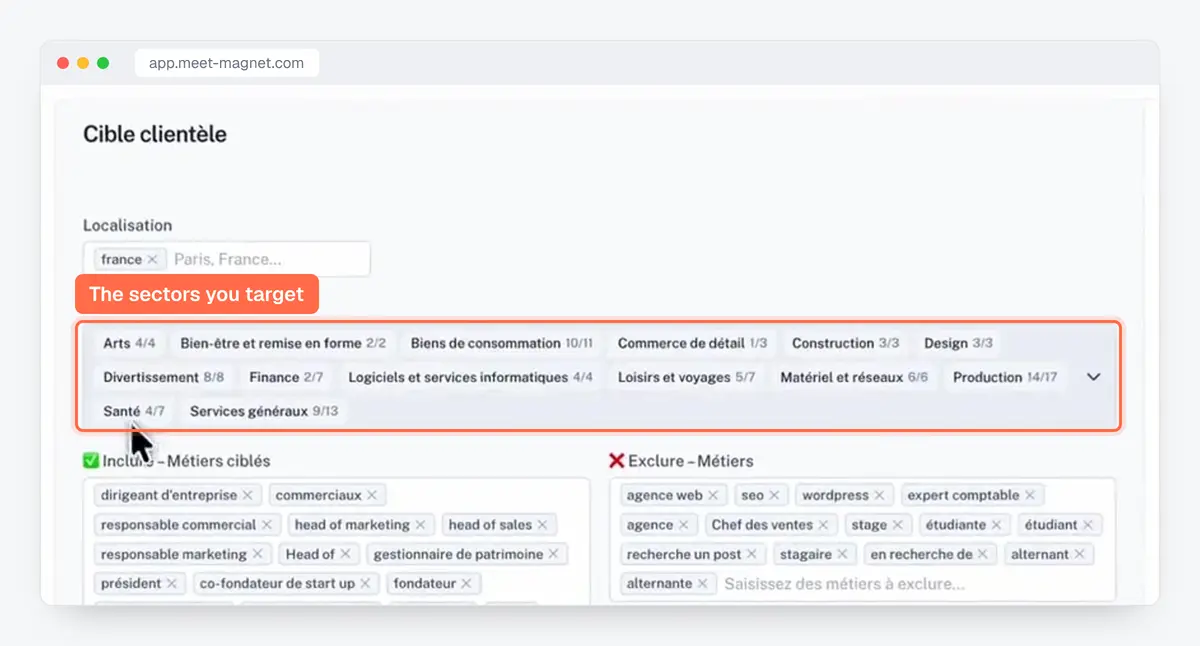Remove 'président' tag
This screenshot has width=1200, height=646.
171,583
